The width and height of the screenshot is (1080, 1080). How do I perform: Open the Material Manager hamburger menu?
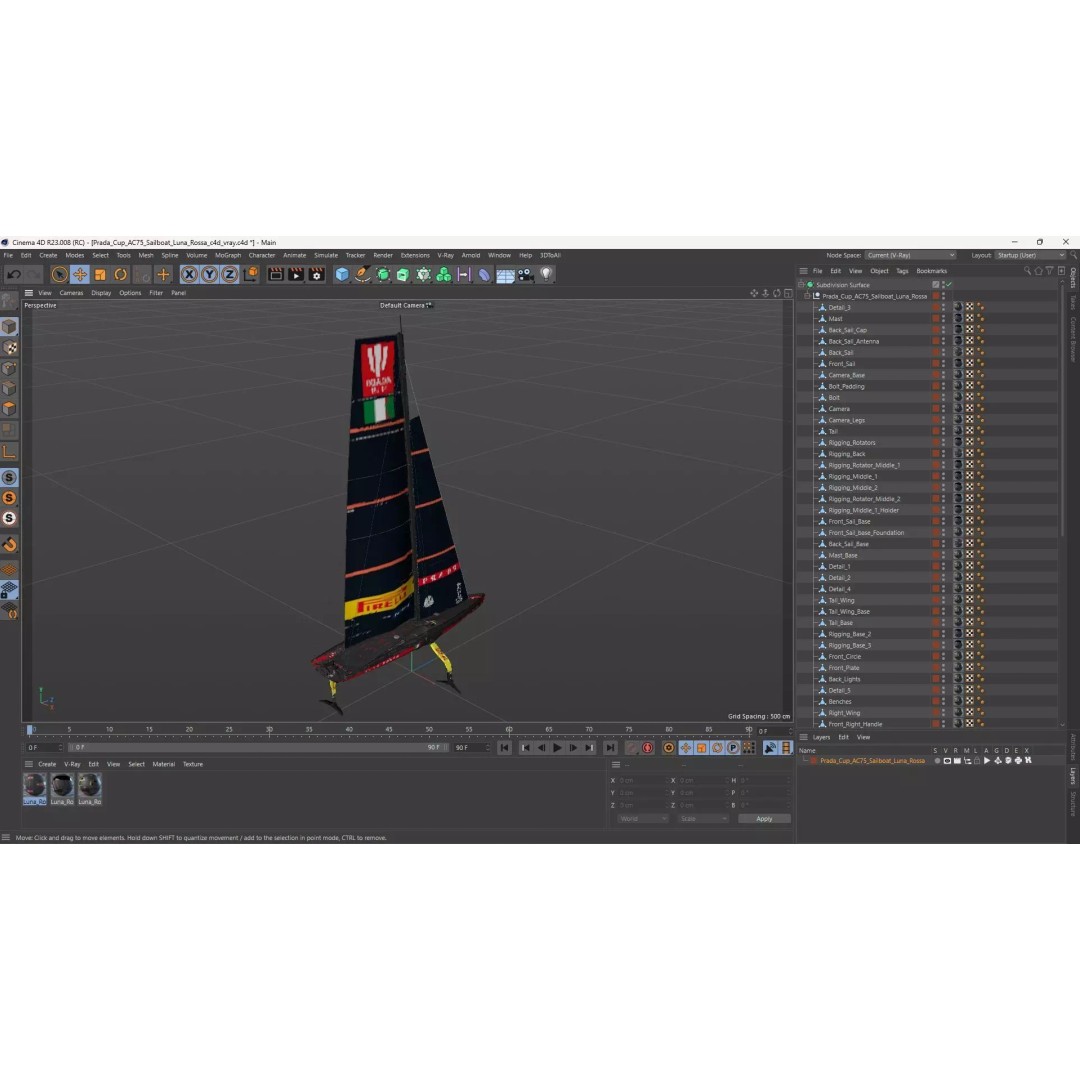(x=29, y=764)
